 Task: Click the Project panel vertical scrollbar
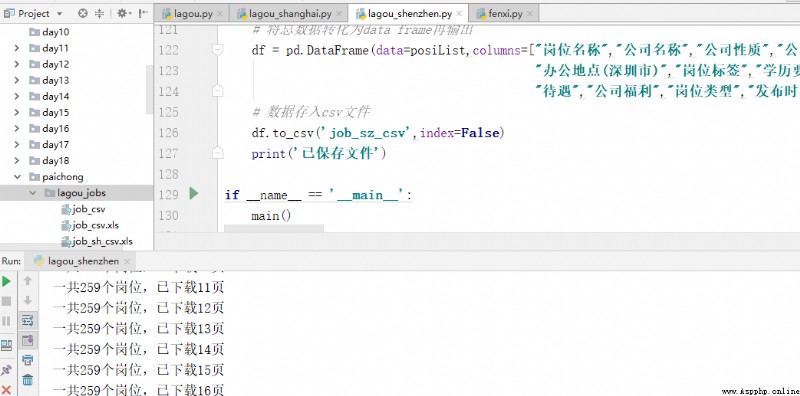click(149, 89)
